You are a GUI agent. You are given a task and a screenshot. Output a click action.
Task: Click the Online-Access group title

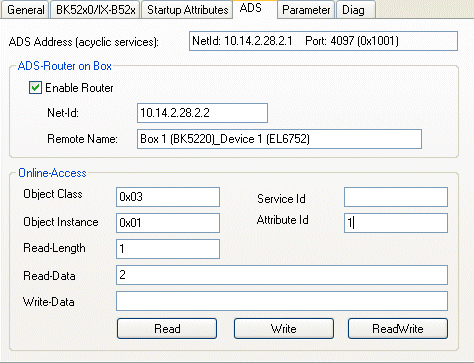click(52, 173)
